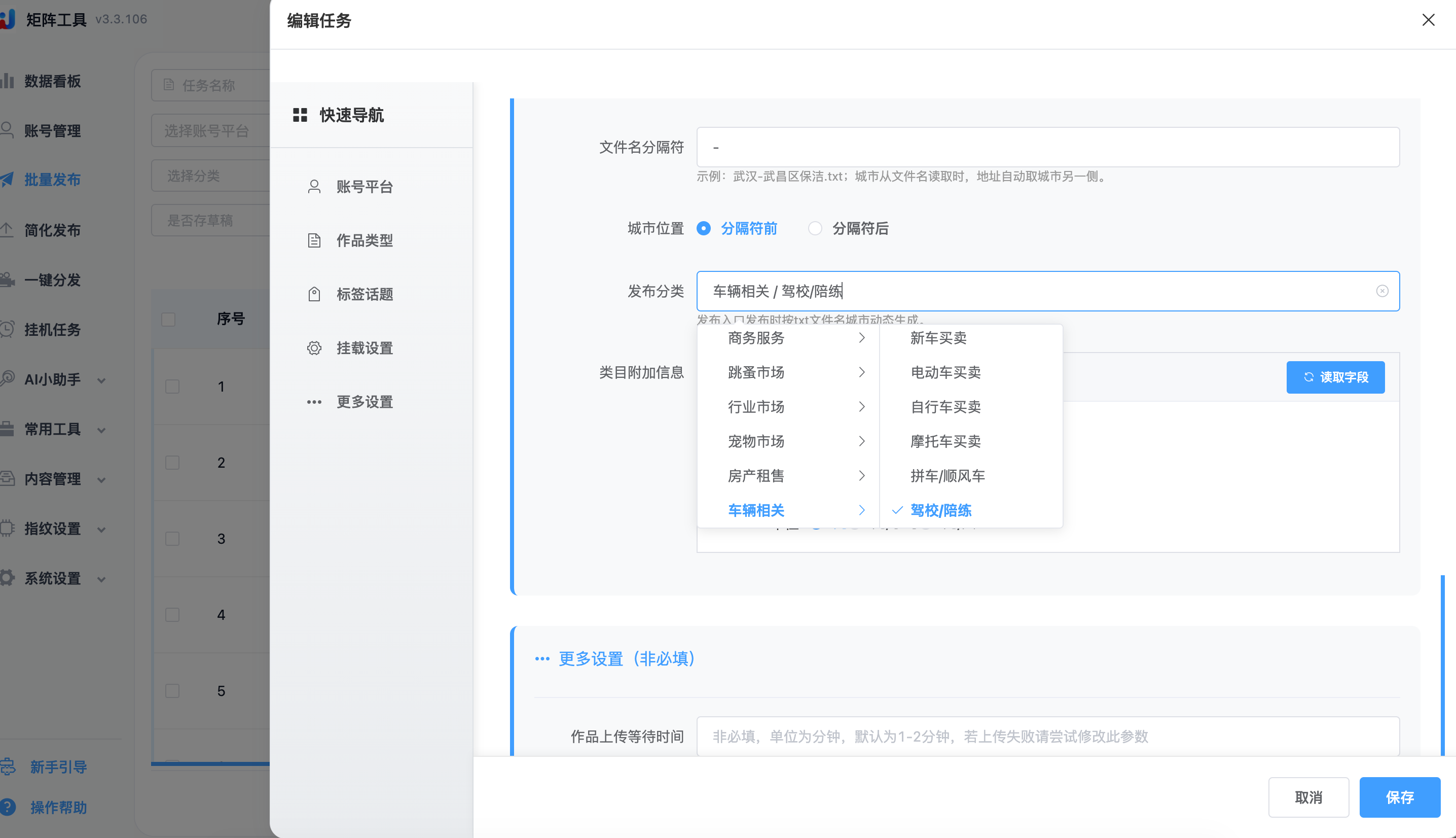Open the 选择分类 dropdown in background filter
Image resolution: width=1456 pixels, height=838 pixels.
click(x=210, y=176)
